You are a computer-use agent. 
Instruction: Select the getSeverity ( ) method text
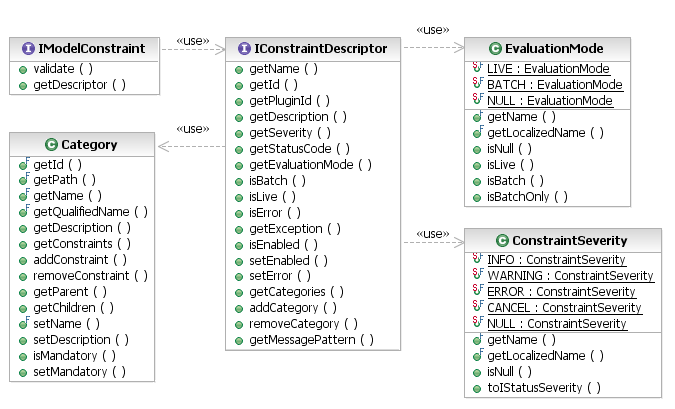coord(290,133)
